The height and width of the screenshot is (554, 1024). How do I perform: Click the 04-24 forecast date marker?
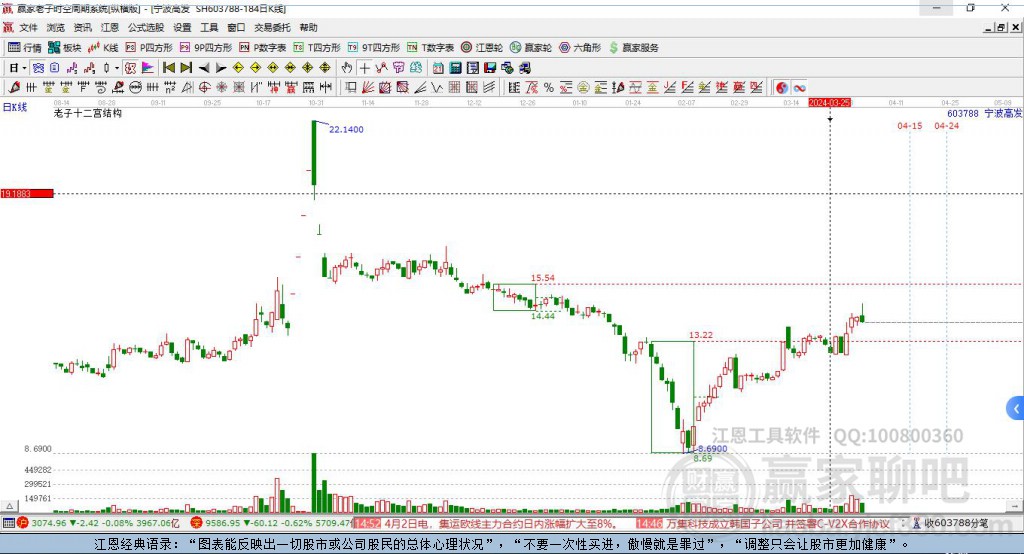coord(946,125)
